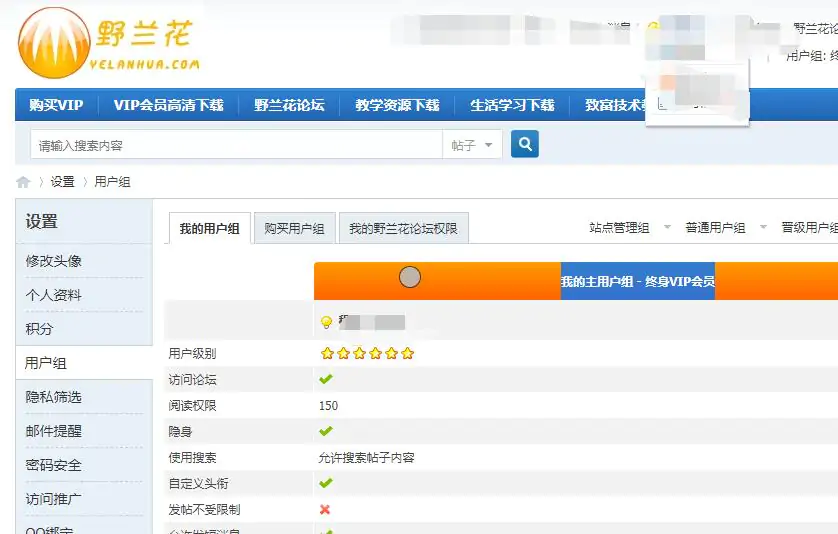This screenshot has height=534, width=838.
Task: Open 修改头像 in settings sidebar
Action: [x=53, y=261]
